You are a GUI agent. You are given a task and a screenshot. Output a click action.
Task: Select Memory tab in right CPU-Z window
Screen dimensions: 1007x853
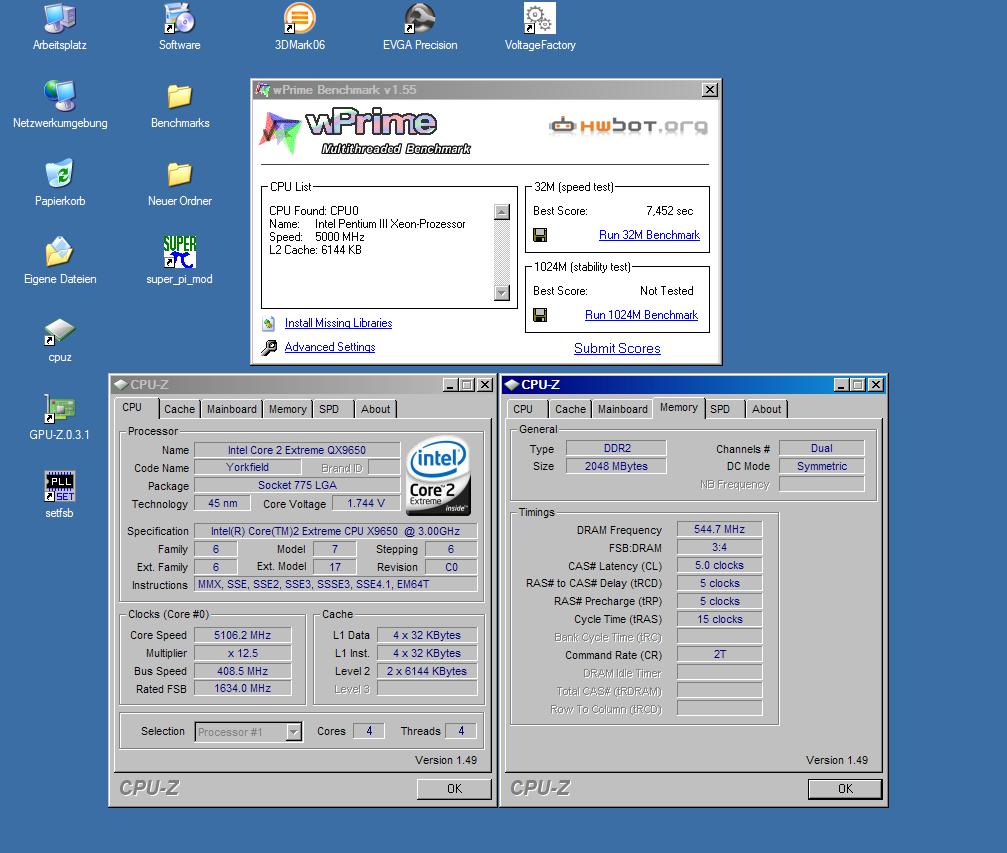coord(679,407)
